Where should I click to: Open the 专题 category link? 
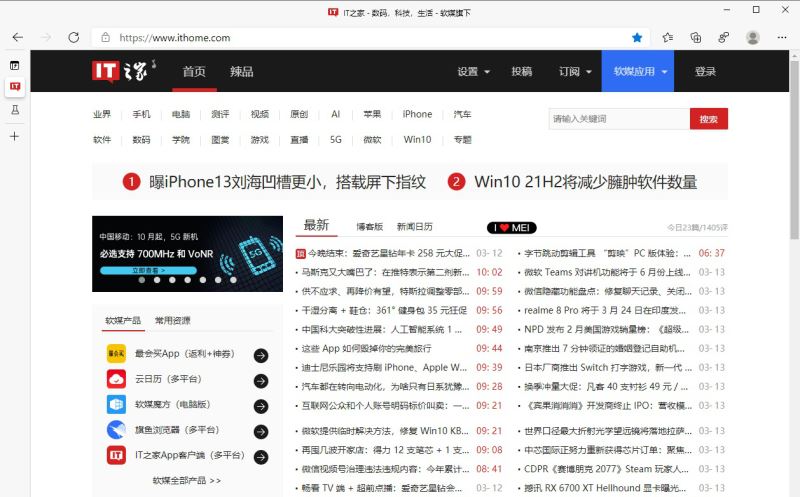(462, 140)
